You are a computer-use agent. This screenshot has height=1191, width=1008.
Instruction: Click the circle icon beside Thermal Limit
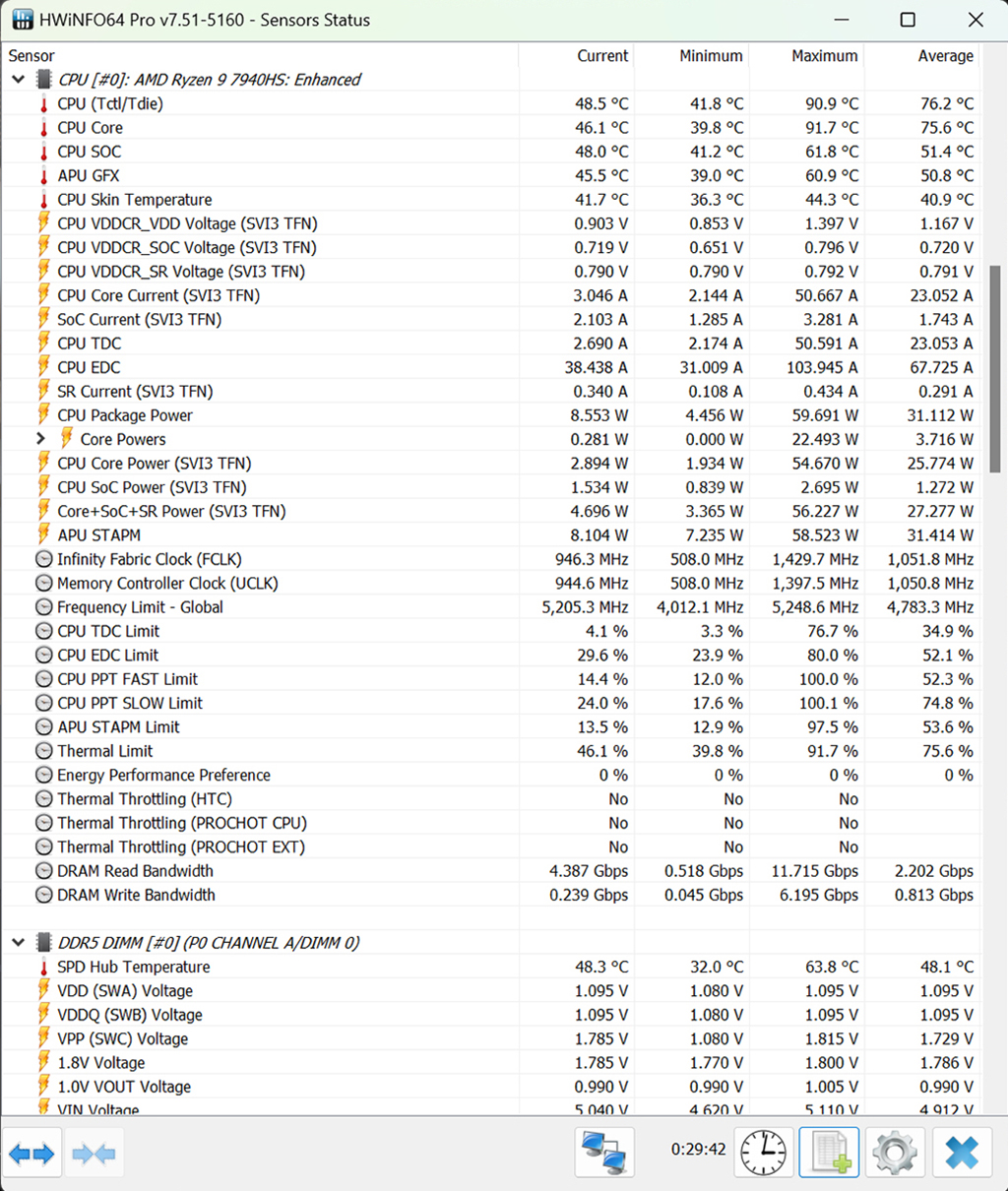point(43,751)
